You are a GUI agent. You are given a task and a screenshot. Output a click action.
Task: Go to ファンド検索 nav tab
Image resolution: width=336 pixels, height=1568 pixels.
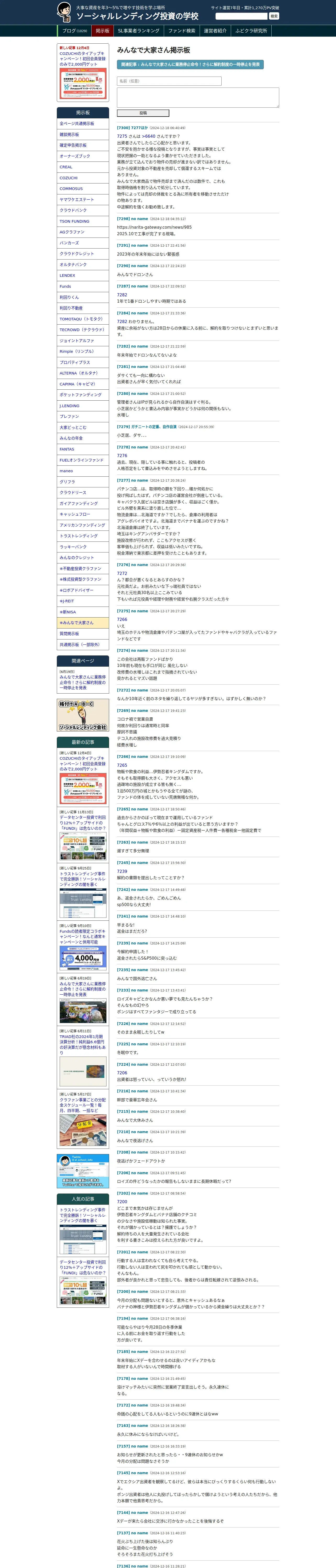point(182,31)
